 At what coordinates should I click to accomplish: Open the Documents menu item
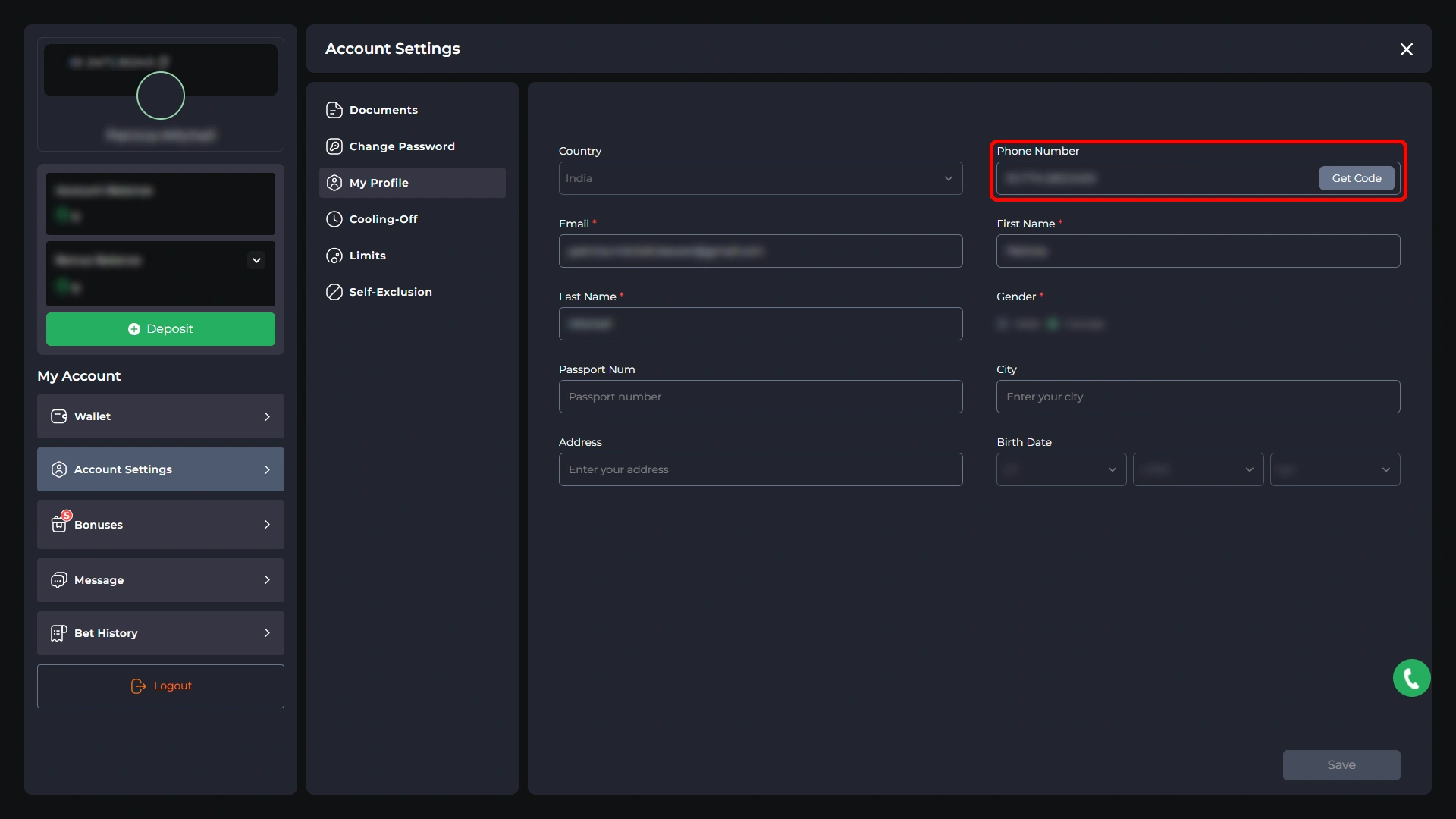point(413,110)
